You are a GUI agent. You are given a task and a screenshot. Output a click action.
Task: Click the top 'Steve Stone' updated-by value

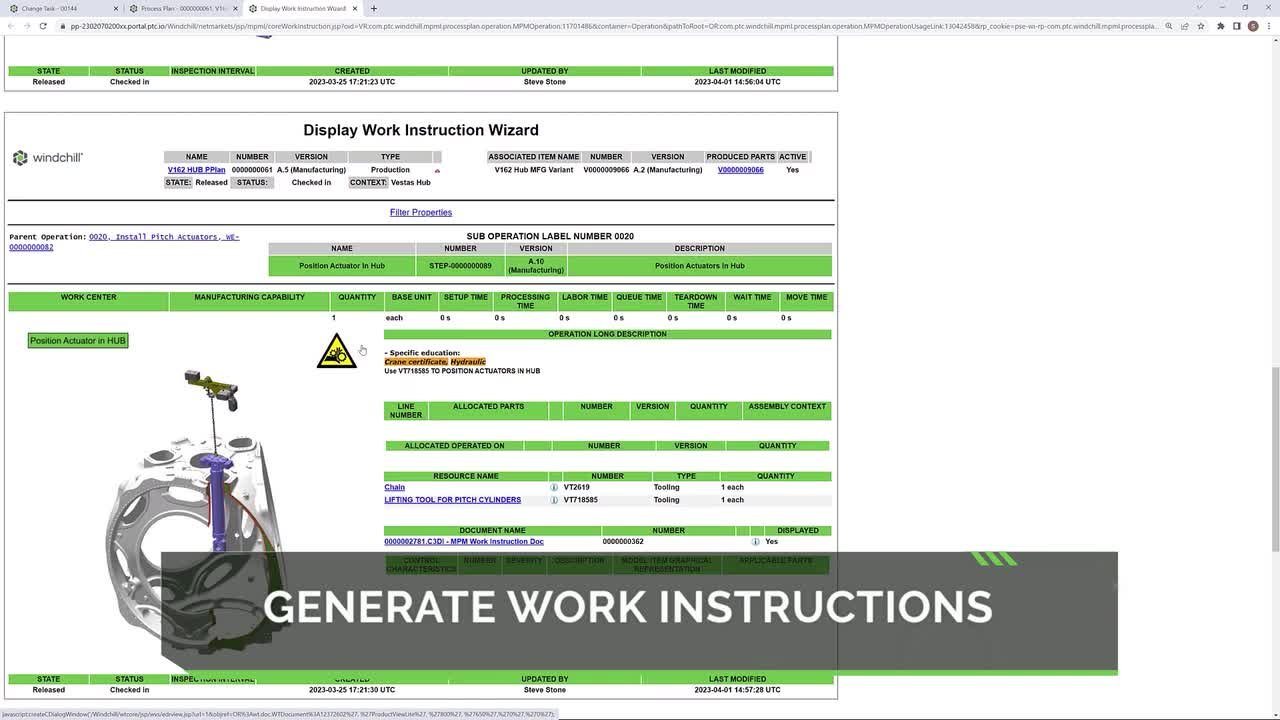545,82
